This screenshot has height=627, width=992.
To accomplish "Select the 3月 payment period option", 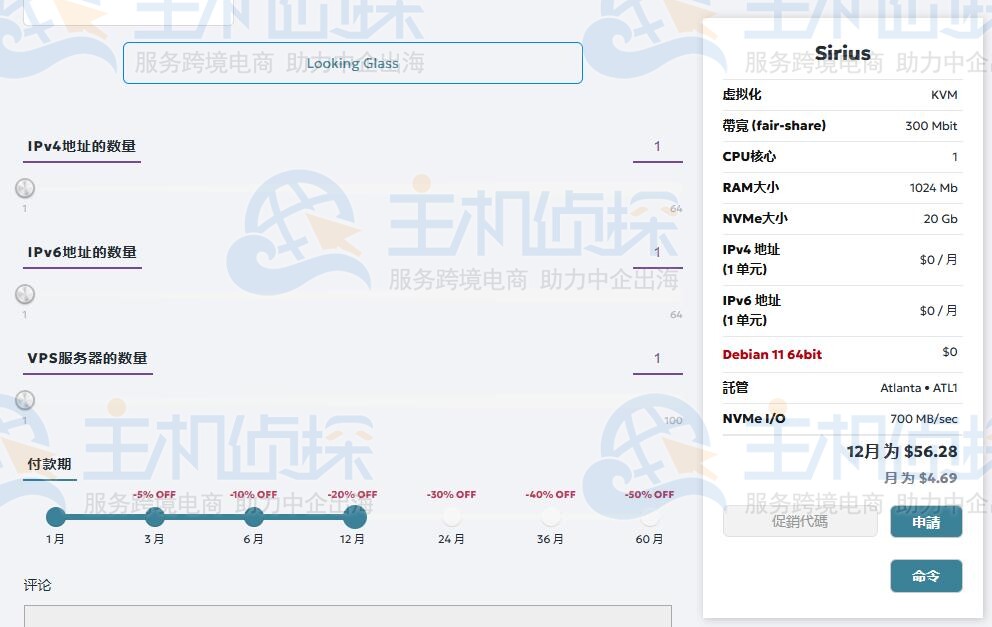I will pos(155,517).
